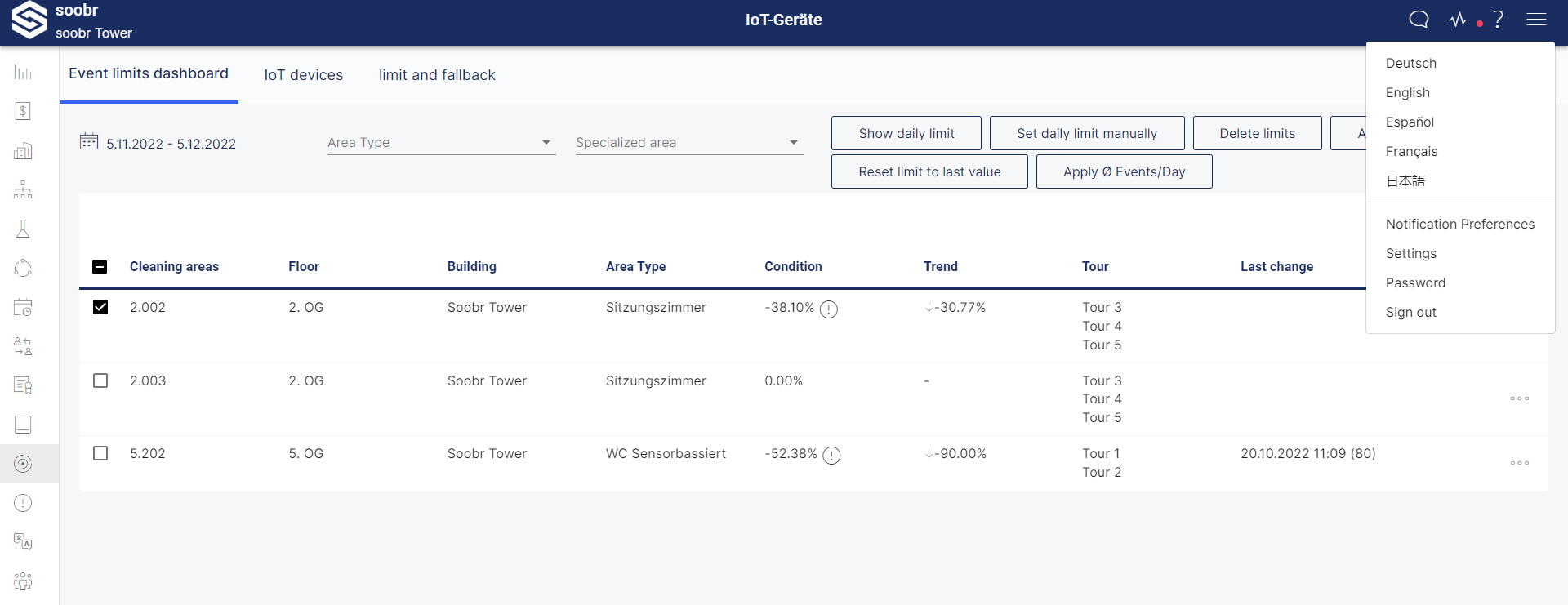The width and height of the screenshot is (1568, 605).
Task: Toggle the select-all header checkbox
Action: 100,266
